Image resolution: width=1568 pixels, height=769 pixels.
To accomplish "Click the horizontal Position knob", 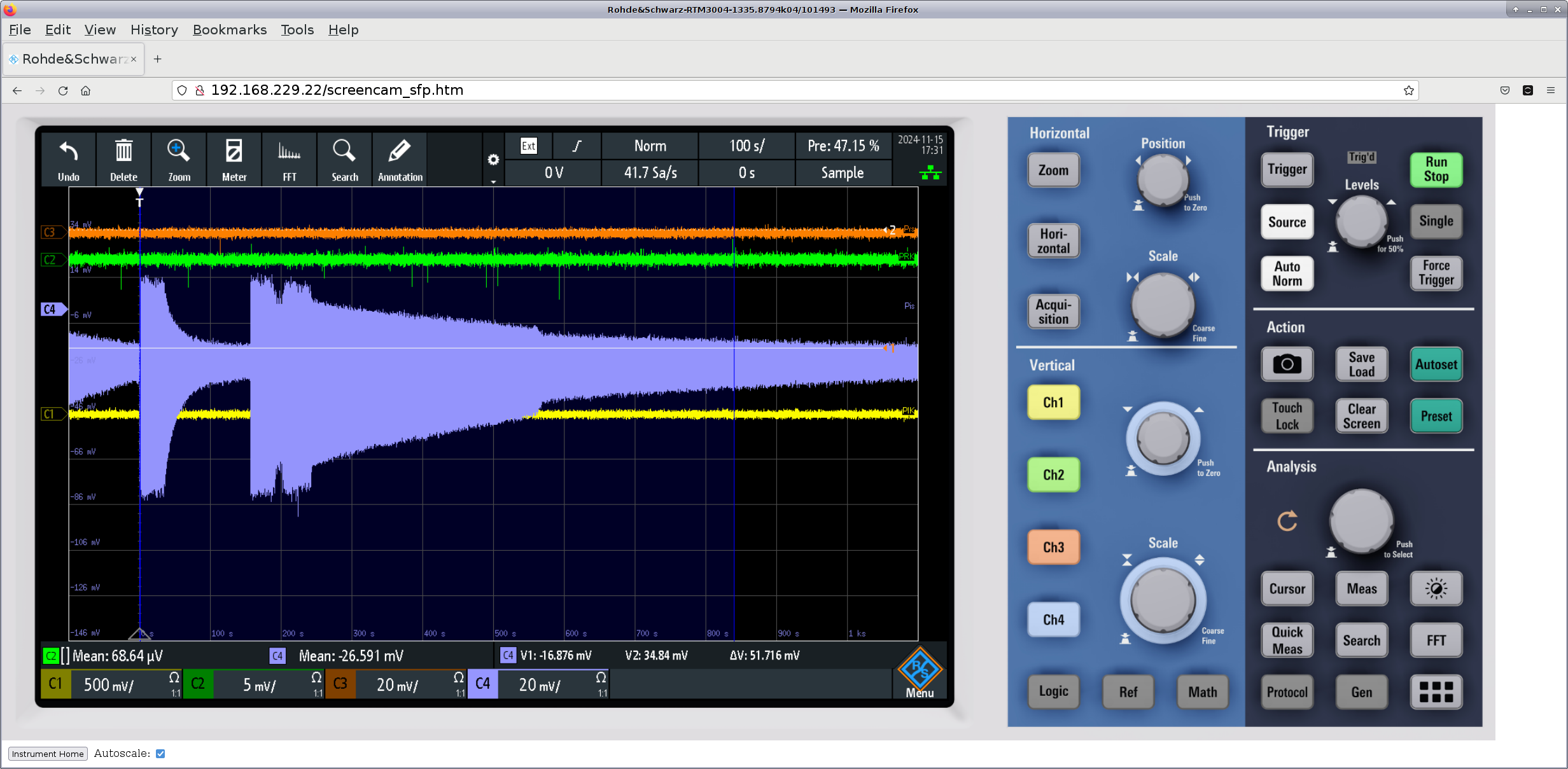I will point(1162,179).
